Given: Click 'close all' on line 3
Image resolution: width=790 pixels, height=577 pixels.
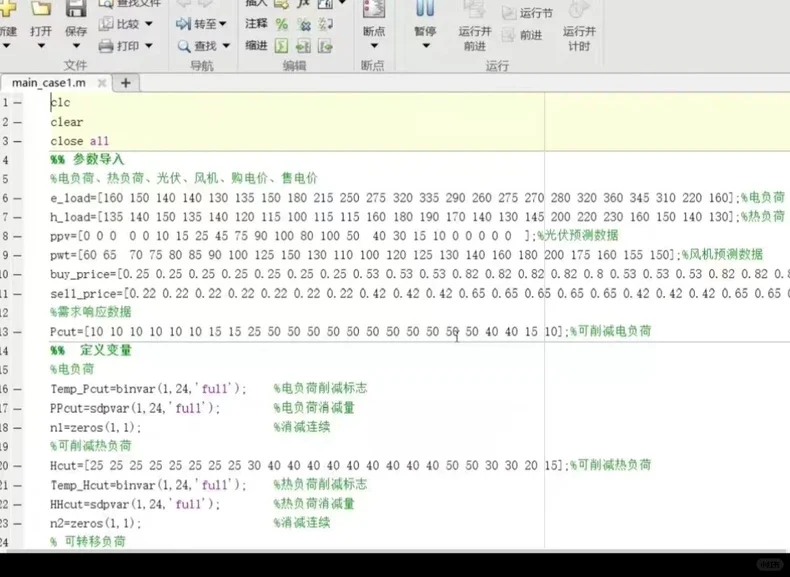Looking at the screenshot, I should coord(80,141).
